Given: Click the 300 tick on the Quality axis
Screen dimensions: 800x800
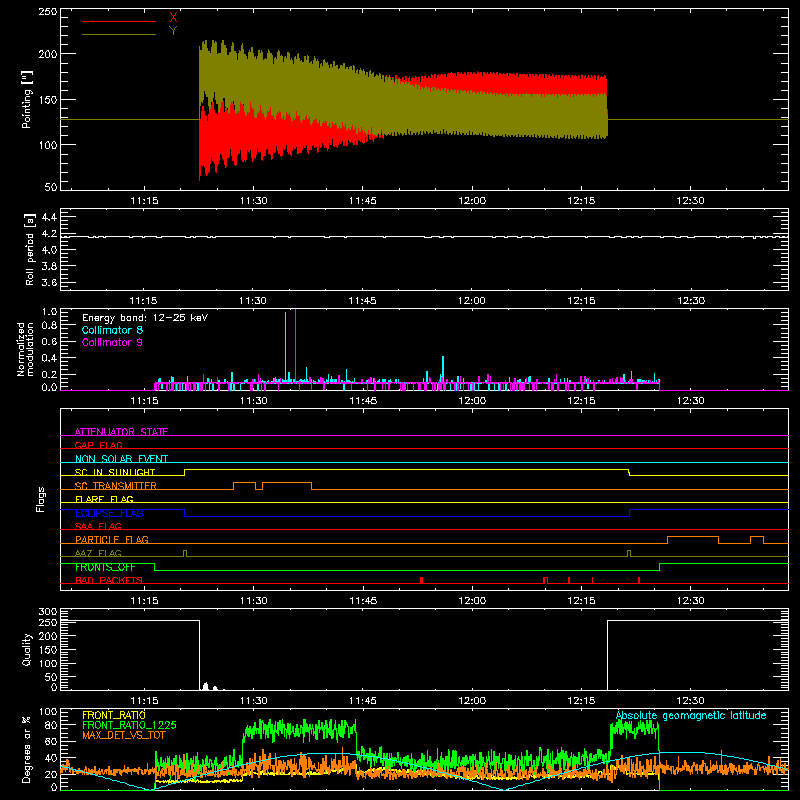Looking at the screenshot, I should pos(47,612).
